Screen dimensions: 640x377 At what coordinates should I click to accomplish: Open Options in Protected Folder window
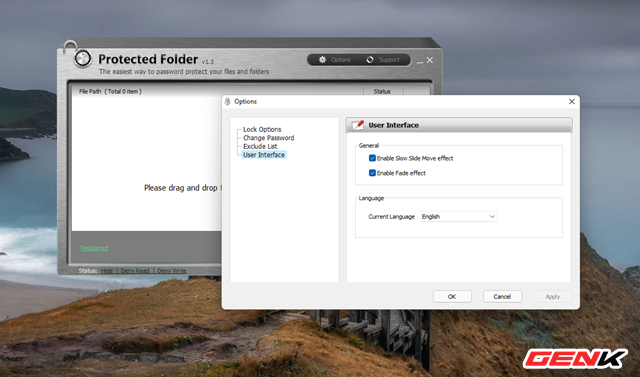[340, 60]
